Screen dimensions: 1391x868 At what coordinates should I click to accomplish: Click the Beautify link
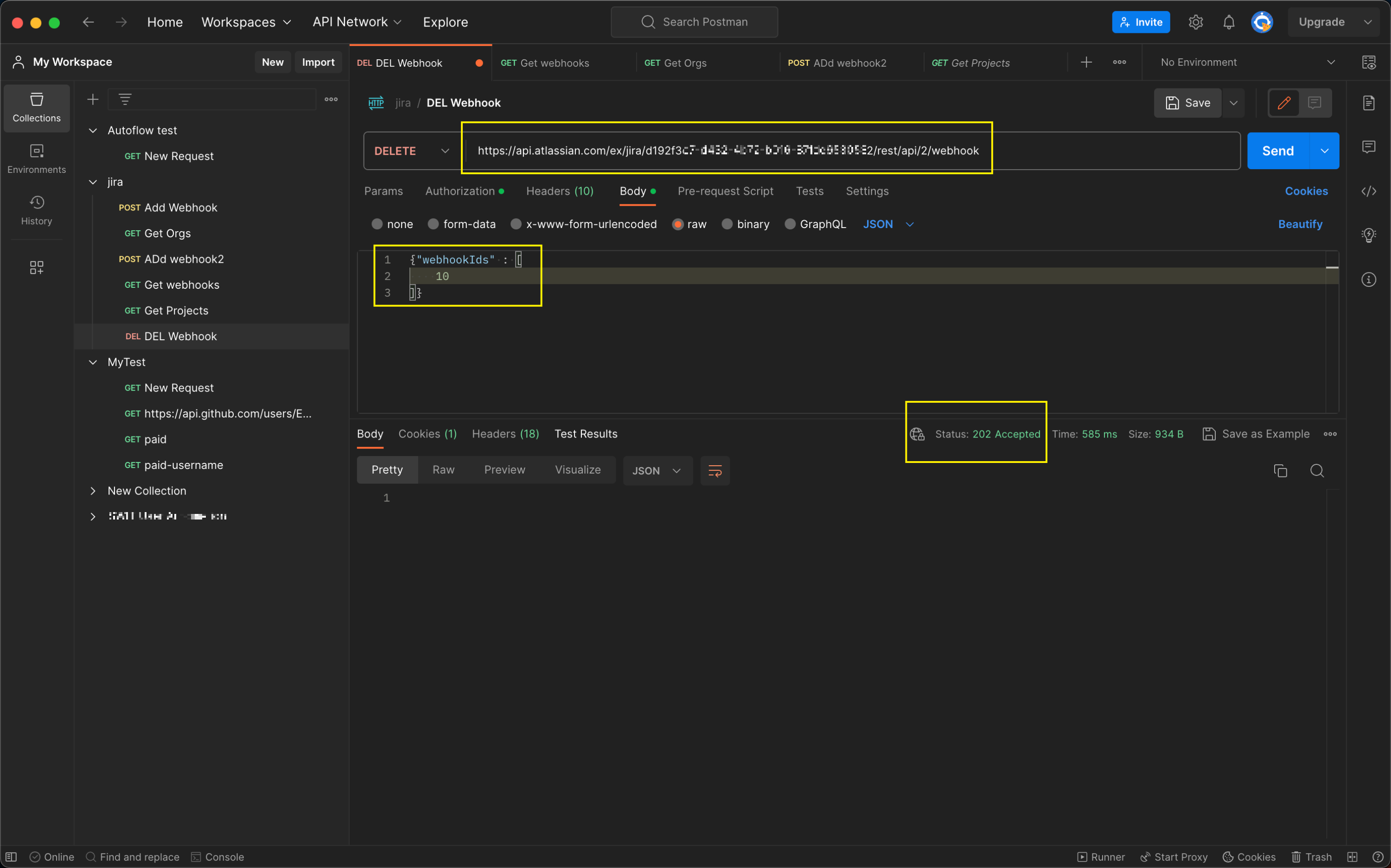click(1300, 224)
